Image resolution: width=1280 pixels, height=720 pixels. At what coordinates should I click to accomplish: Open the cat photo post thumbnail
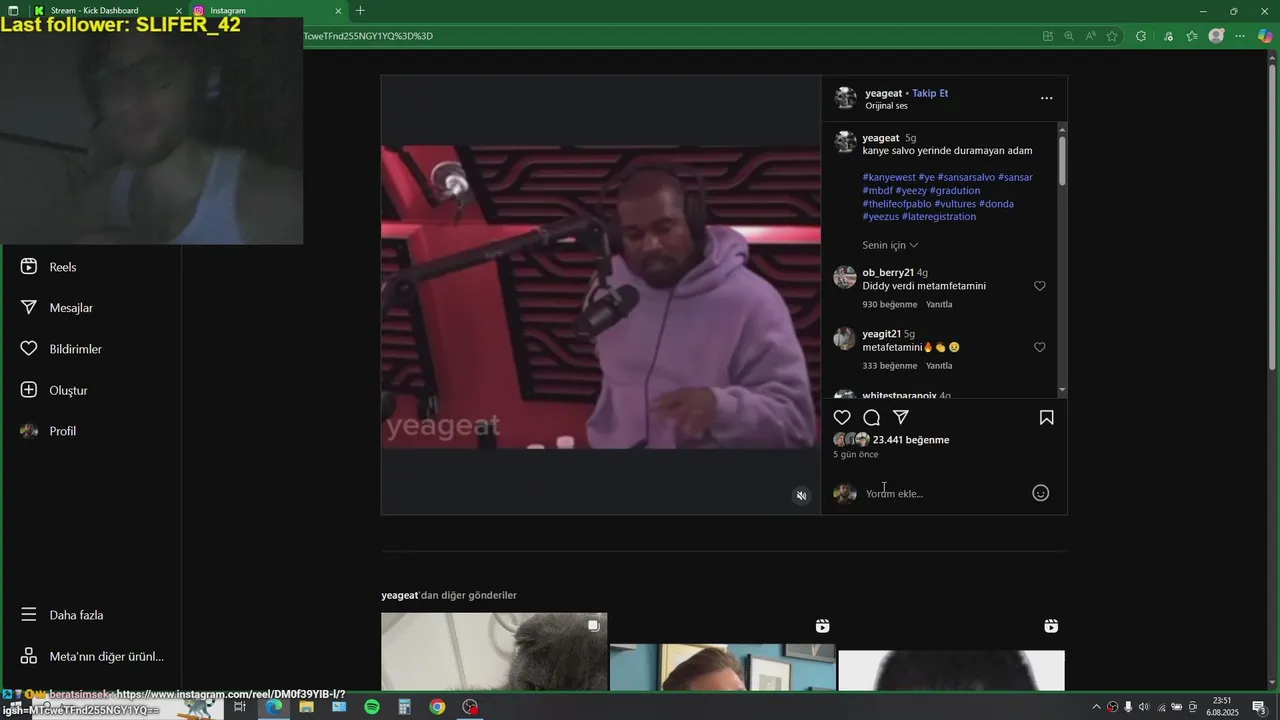[x=494, y=652]
